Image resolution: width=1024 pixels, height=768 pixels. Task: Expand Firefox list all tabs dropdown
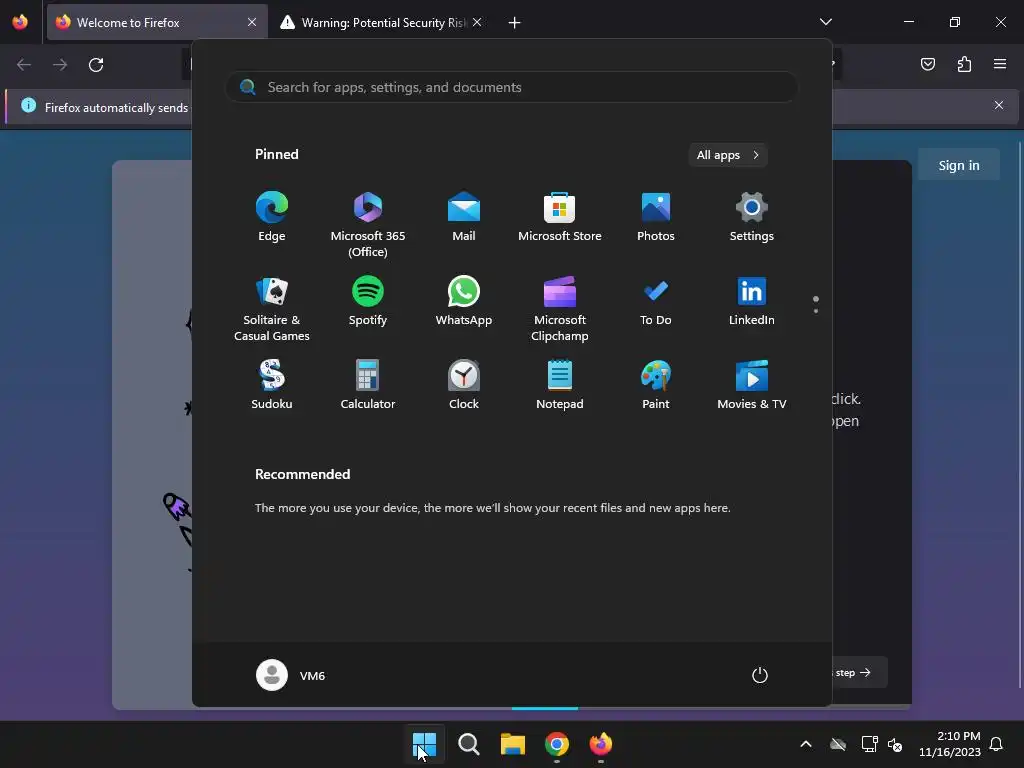coord(825,22)
